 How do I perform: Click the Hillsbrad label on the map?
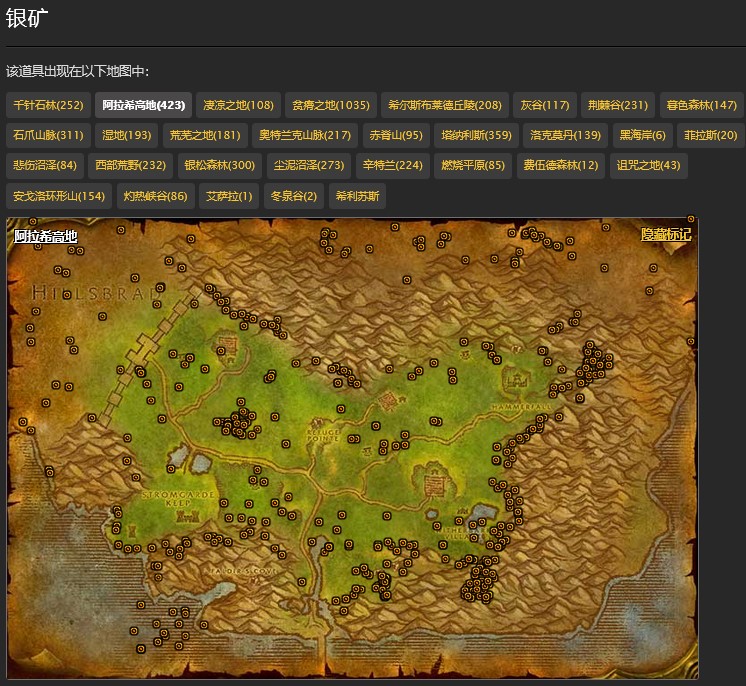click(96, 293)
